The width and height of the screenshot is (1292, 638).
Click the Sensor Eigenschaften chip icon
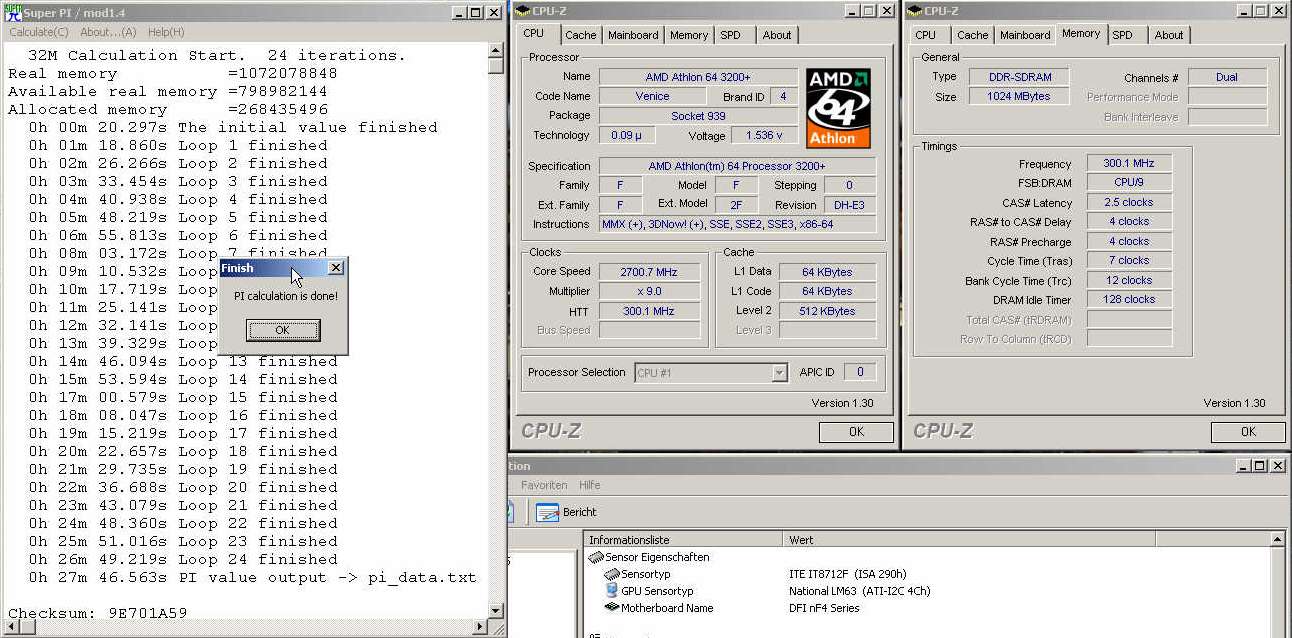(596, 557)
